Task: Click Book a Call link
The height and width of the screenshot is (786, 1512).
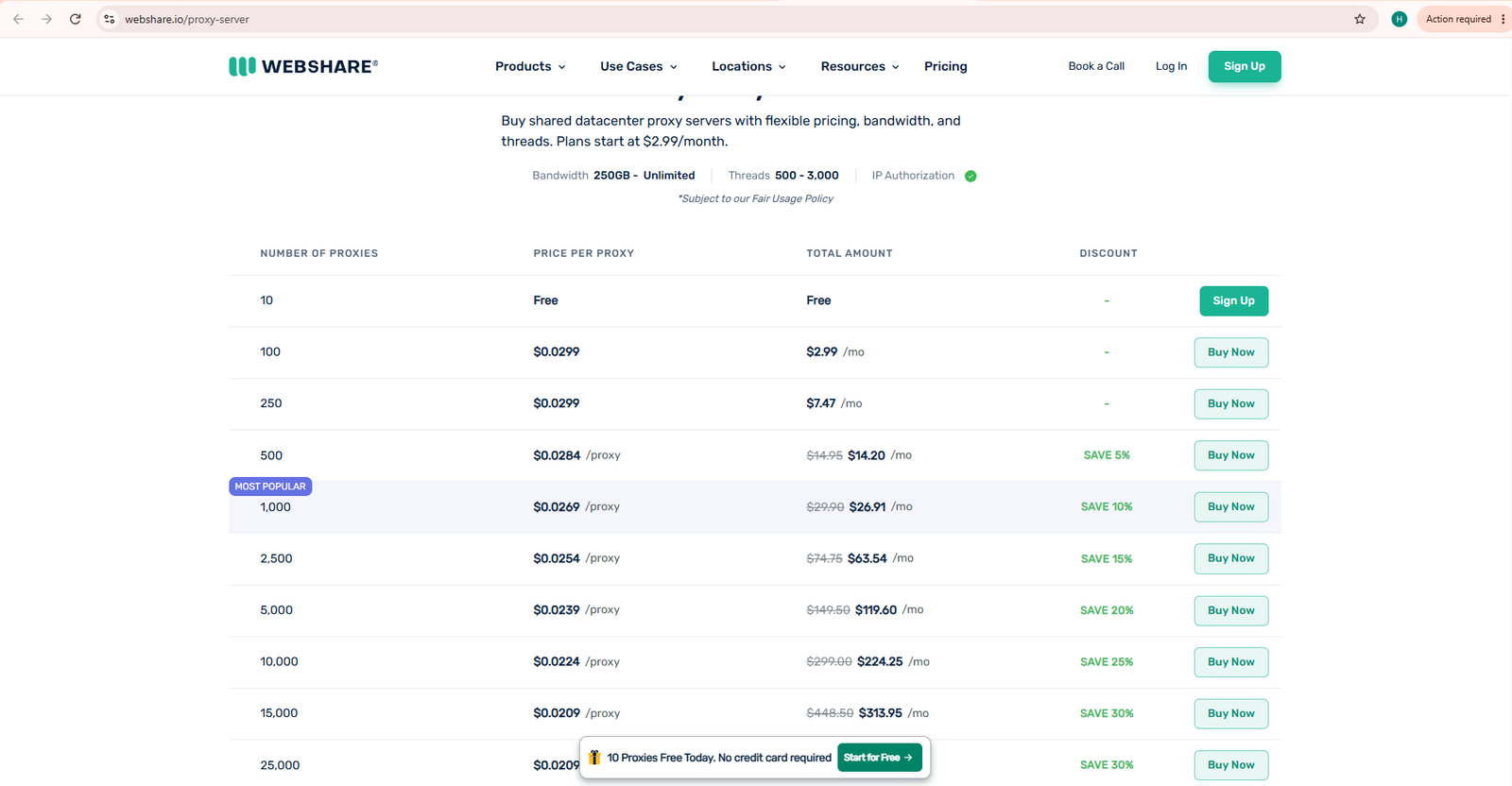Action: (1096, 66)
